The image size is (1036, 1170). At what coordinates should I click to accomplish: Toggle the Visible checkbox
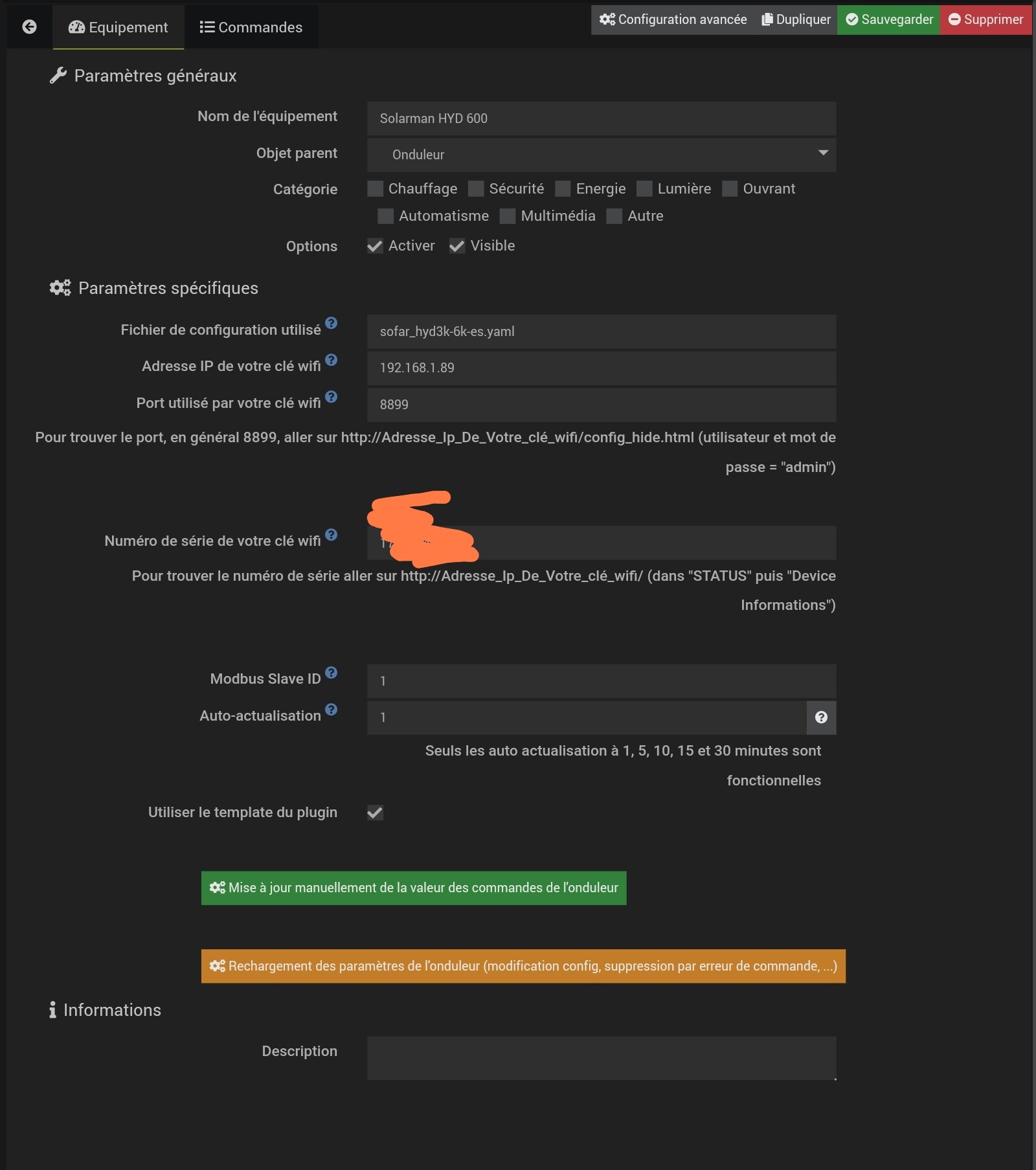coord(457,246)
